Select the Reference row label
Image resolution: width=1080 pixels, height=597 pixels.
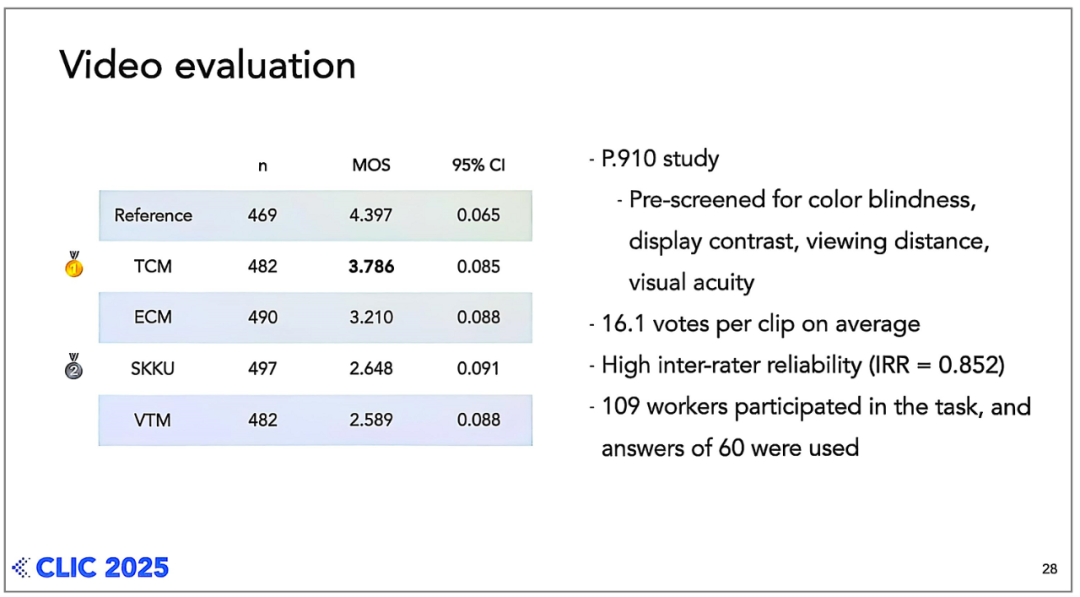point(153,215)
